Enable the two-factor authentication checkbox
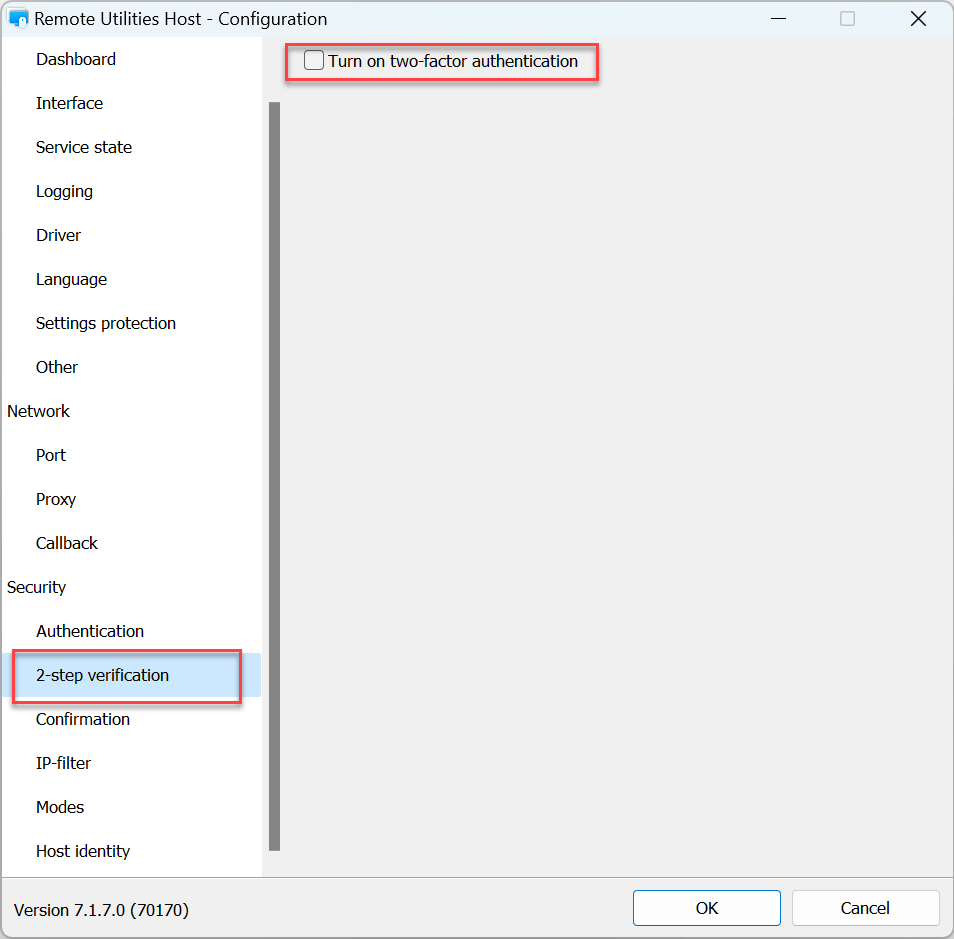The width and height of the screenshot is (954, 939). (314, 61)
